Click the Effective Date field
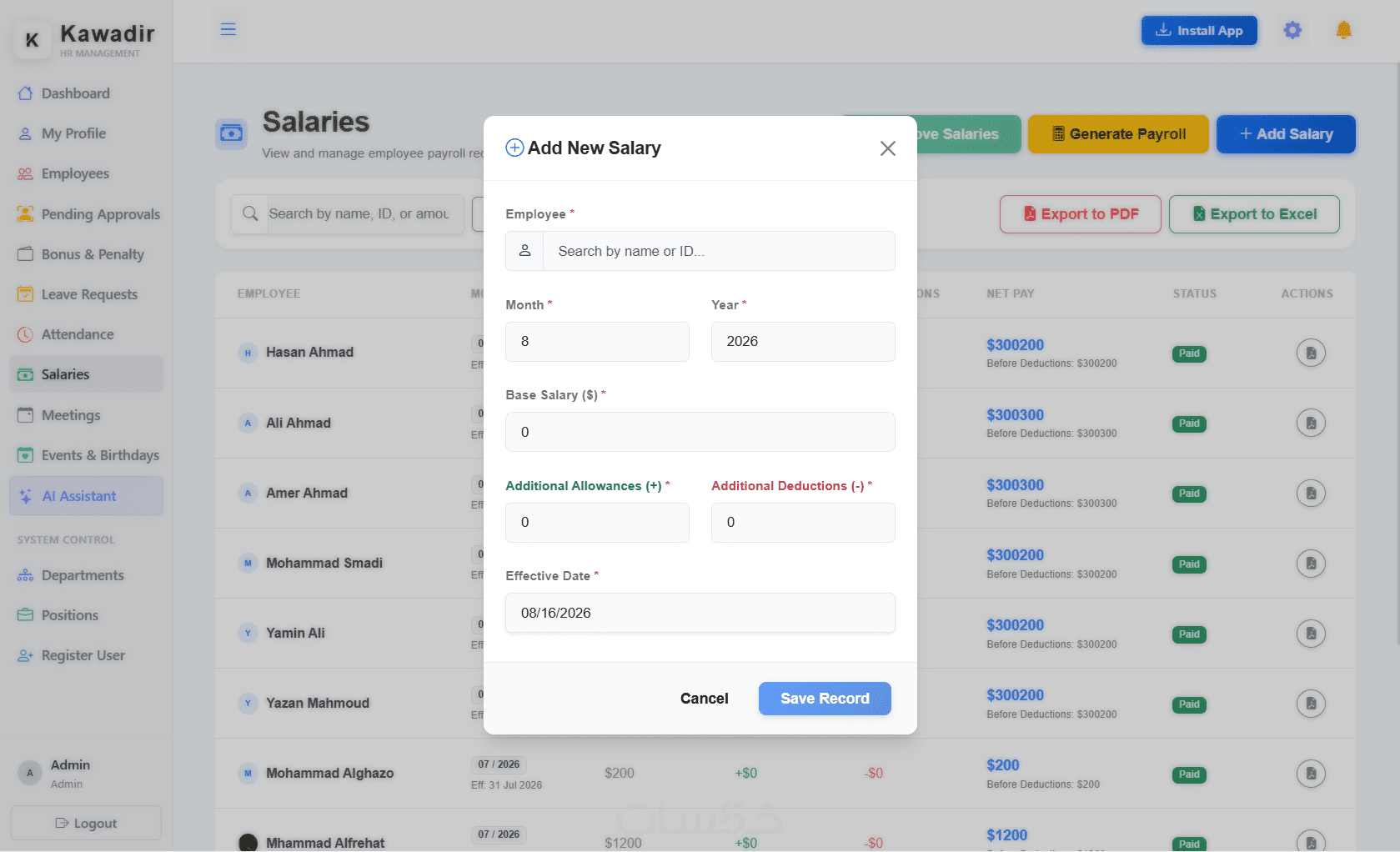This screenshot has height=852, width=1400. pos(700,613)
